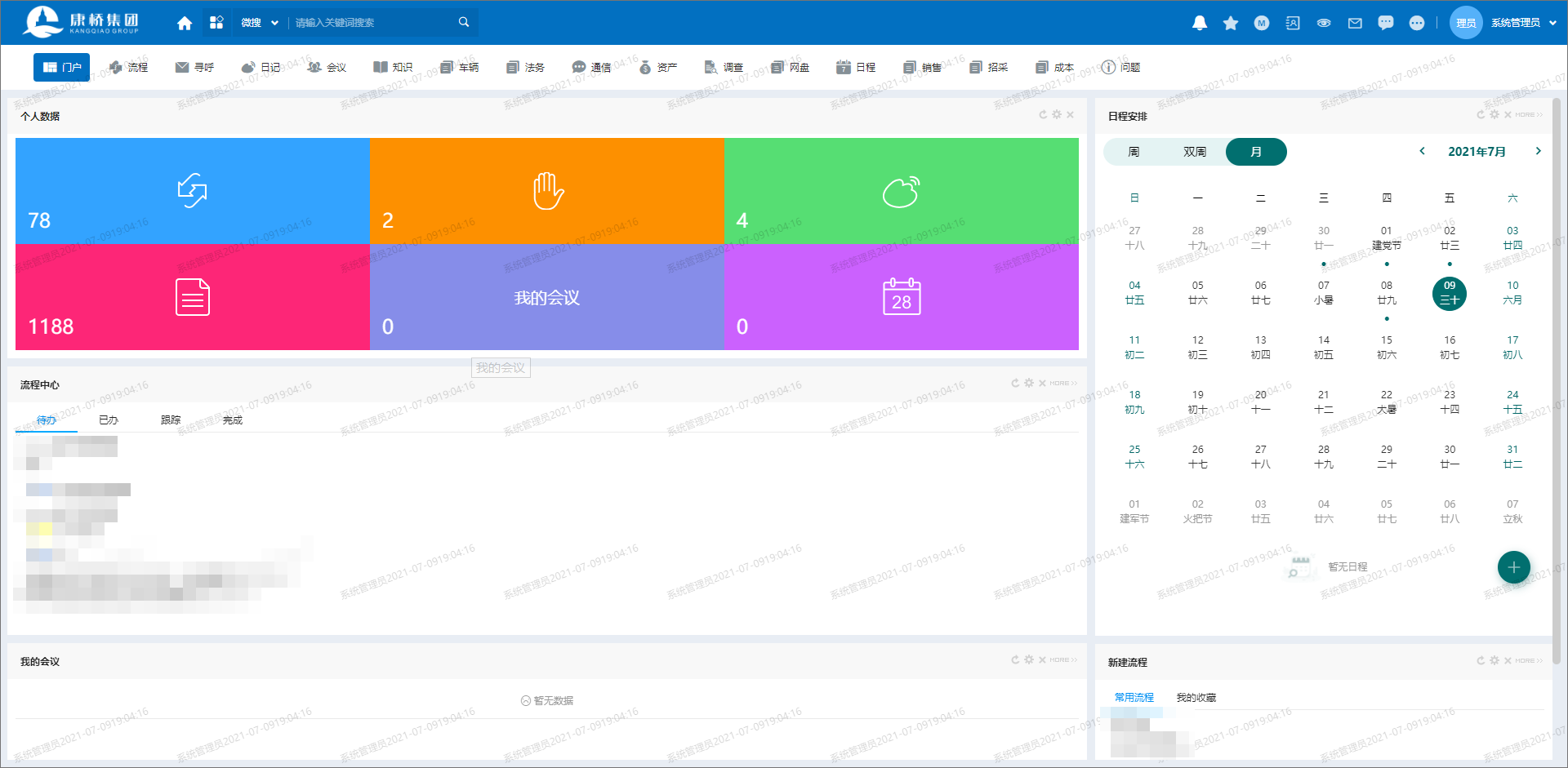Image resolution: width=1568 pixels, height=768 pixels.
Task: Open the orange tile showing 2
Action: click(547, 191)
